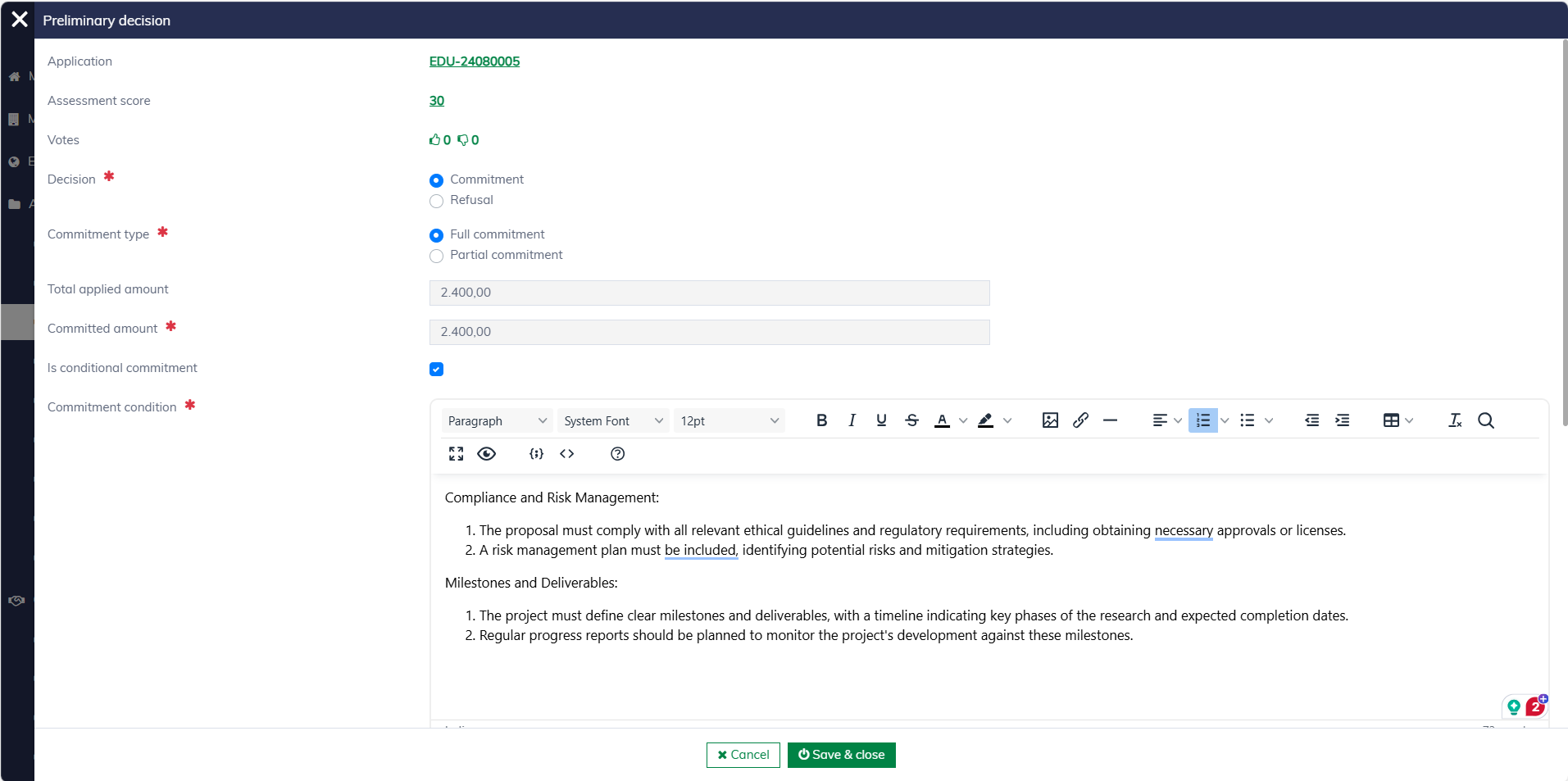Insert a link via the chain icon
Viewport: 1568px width, 781px height.
pos(1080,420)
